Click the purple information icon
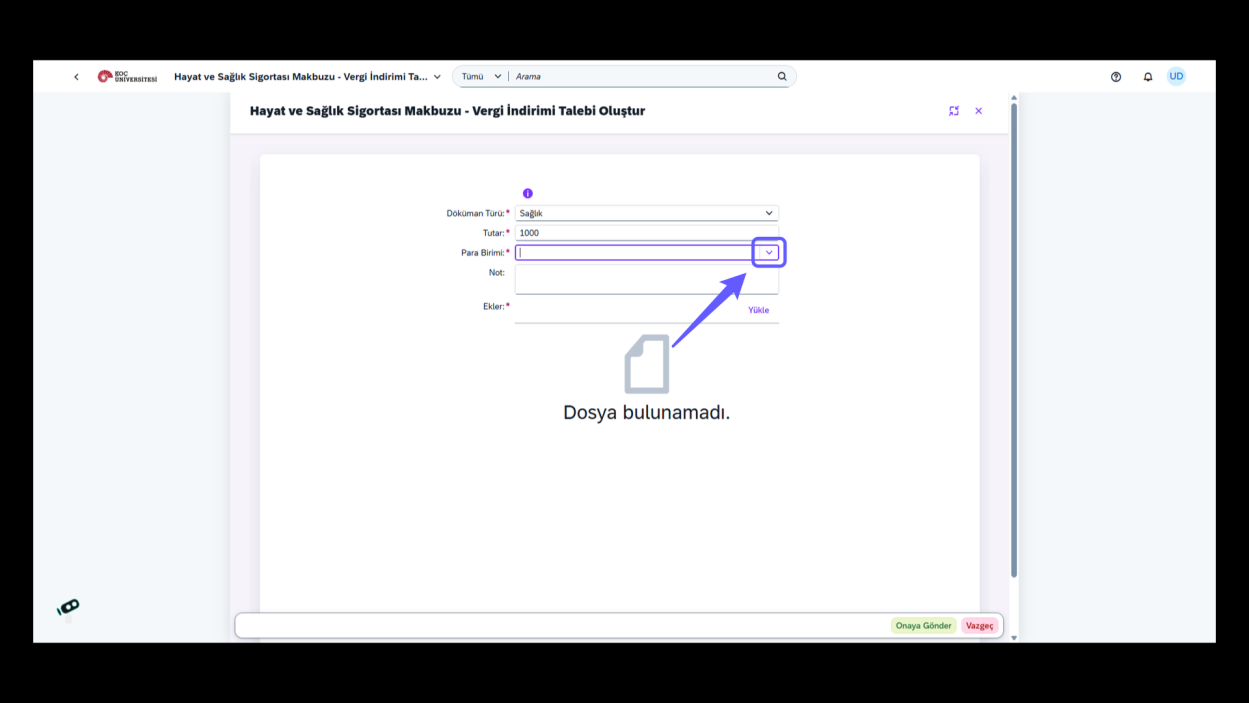Image resolution: width=1249 pixels, height=703 pixels. tap(528, 193)
